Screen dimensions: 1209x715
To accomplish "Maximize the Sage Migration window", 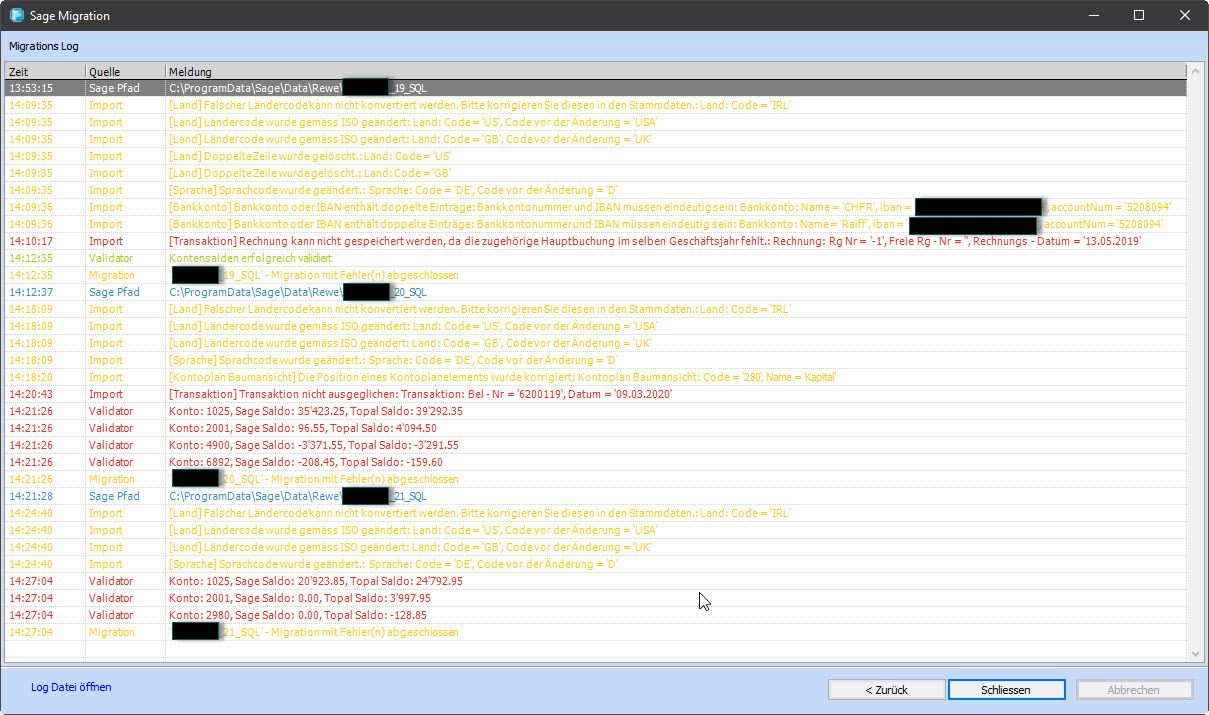I will 1139,16.
